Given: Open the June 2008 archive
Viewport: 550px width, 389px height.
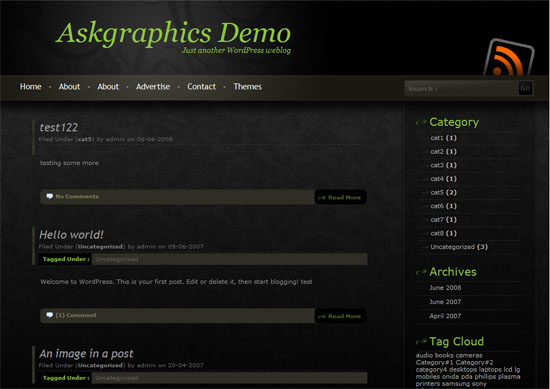Looking at the screenshot, I should coord(445,288).
